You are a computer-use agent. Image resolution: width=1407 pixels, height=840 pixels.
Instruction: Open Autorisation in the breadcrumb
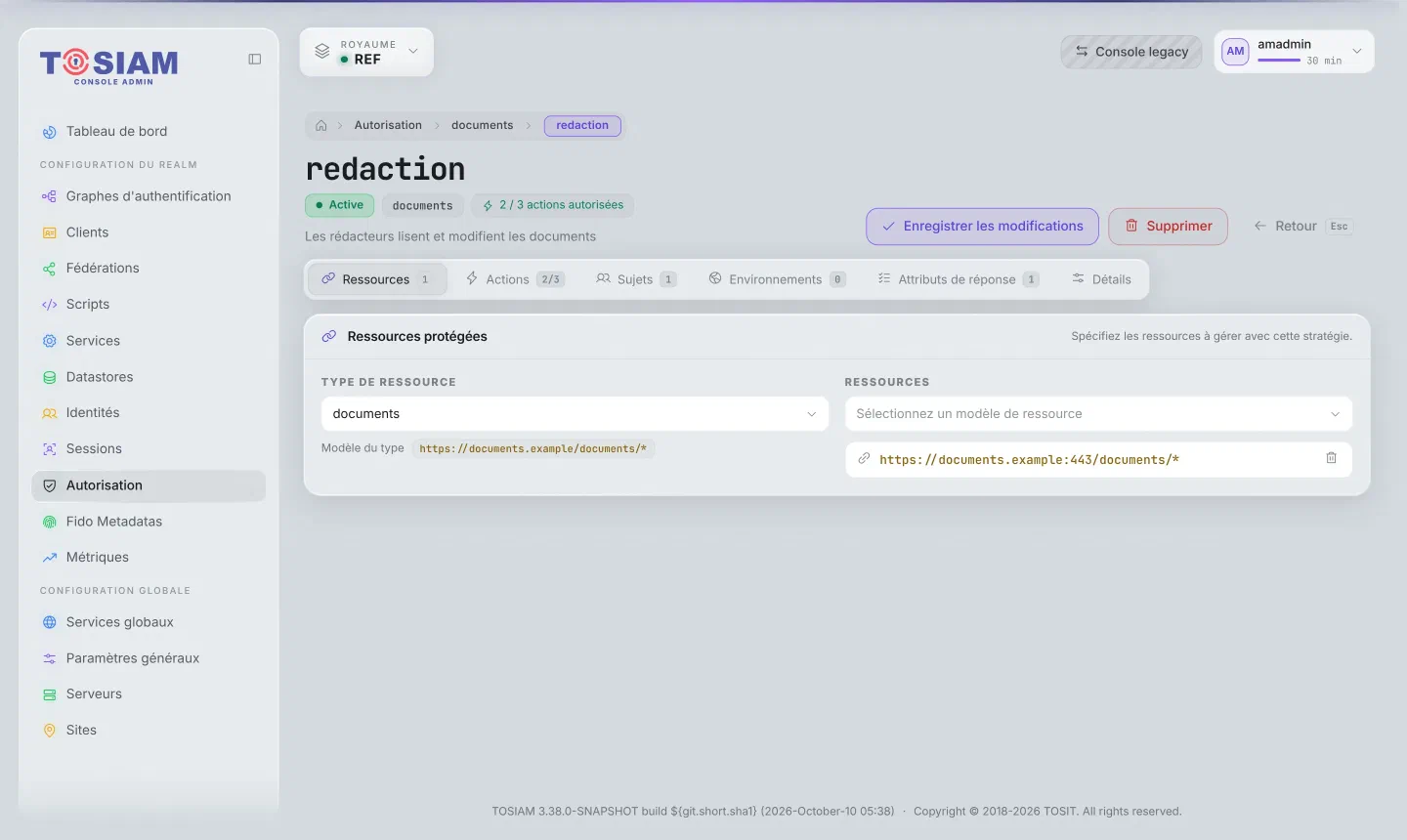click(388, 126)
